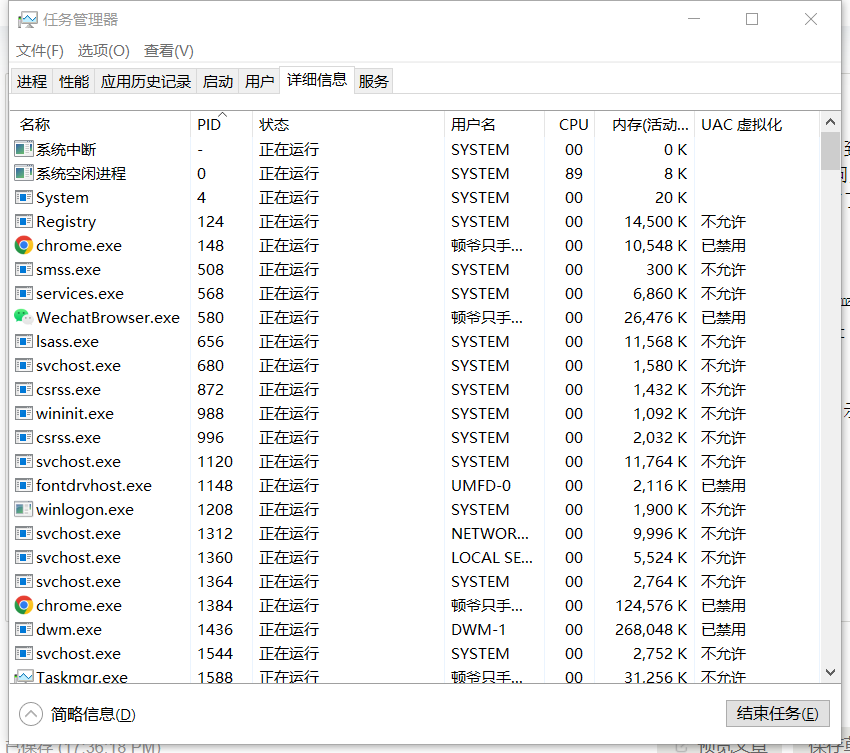Screen dimensions: 850x753
Task: Click csrss.exe icon with PID 996
Action: pyautogui.click(x=23, y=437)
